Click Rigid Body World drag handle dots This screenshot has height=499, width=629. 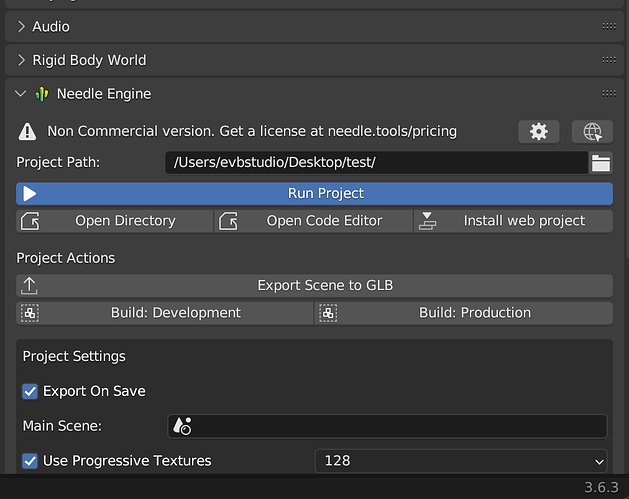609,60
